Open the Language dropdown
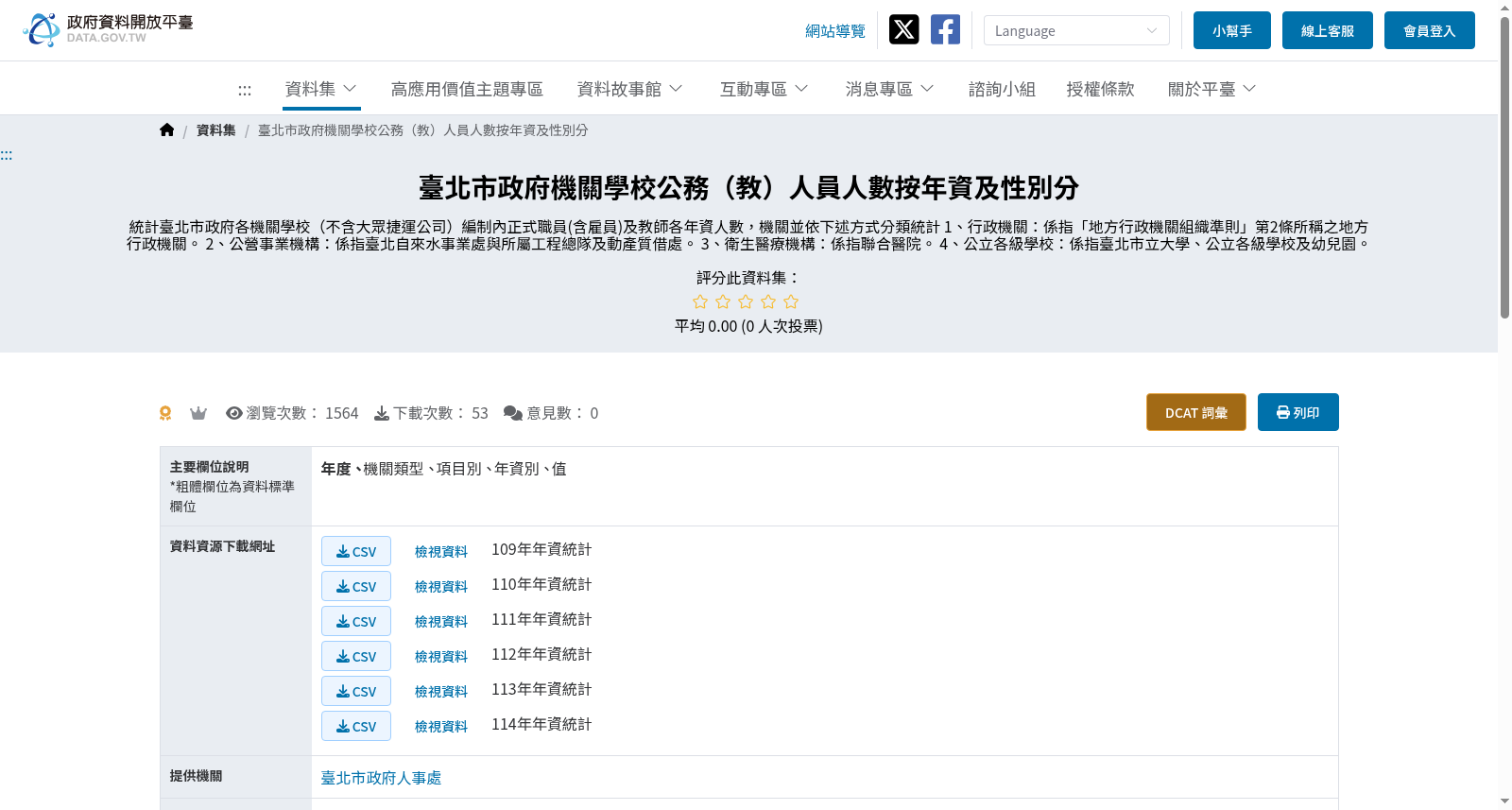 (1076, 30)
